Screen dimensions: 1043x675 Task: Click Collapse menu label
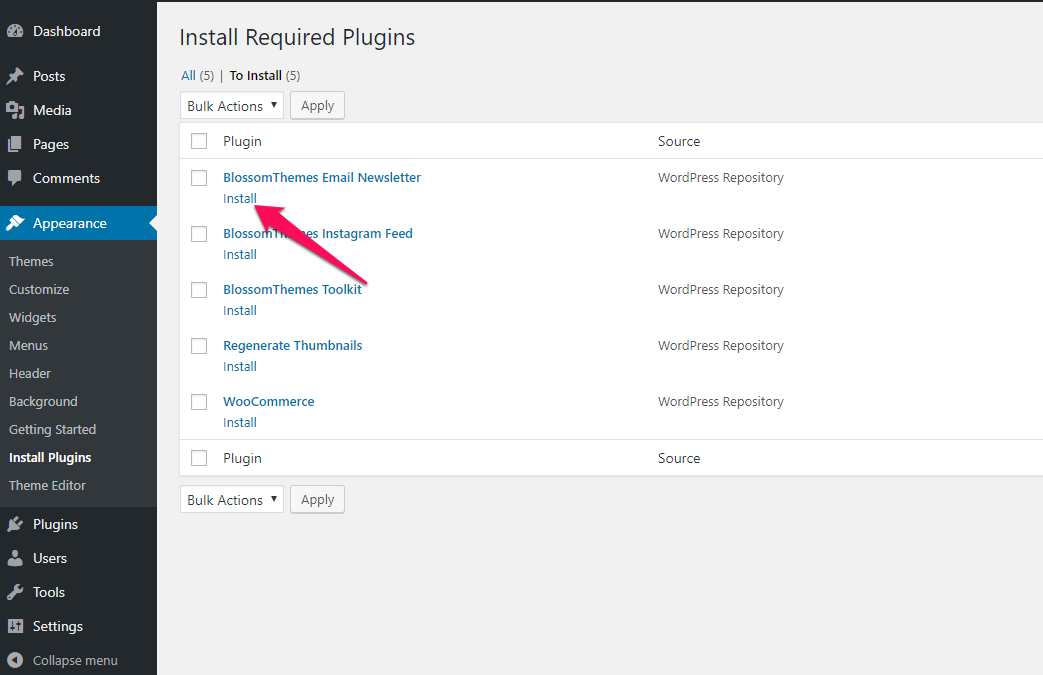coord(75,660)
